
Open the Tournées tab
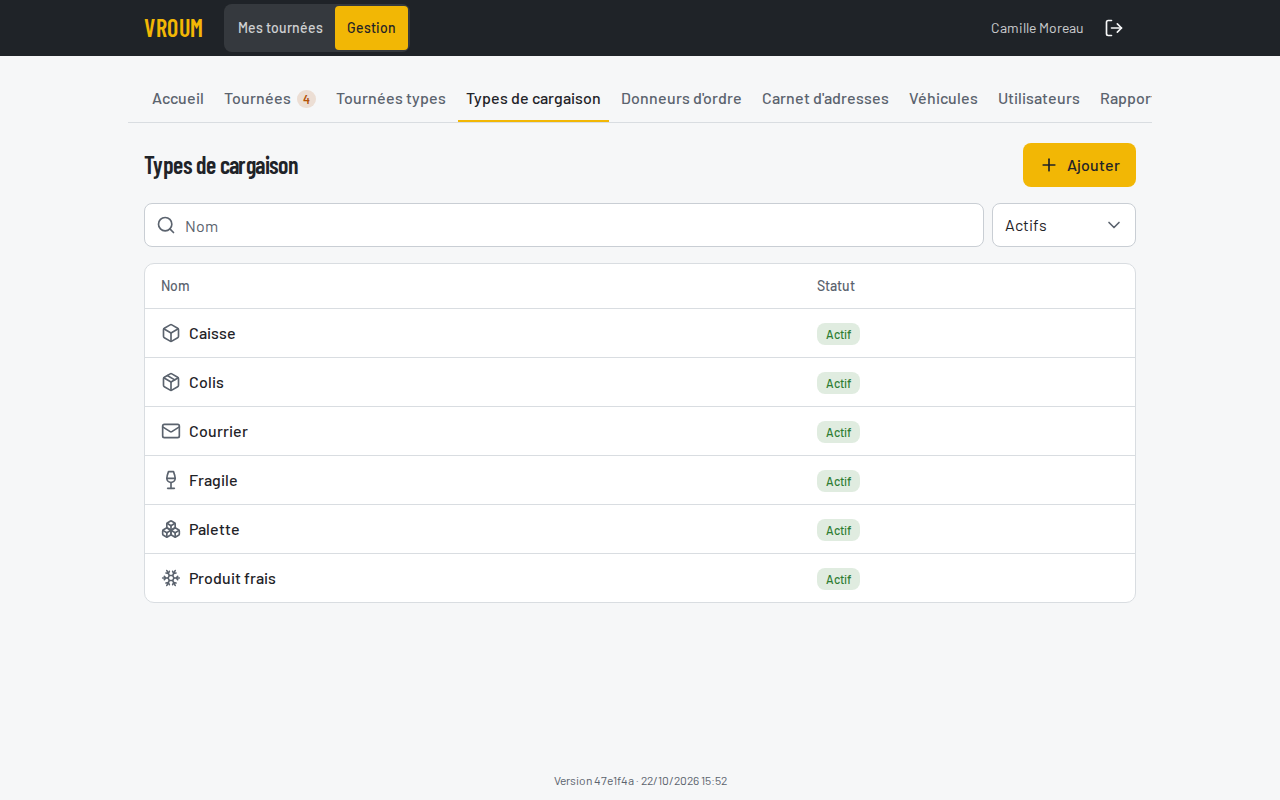point(270,99)
